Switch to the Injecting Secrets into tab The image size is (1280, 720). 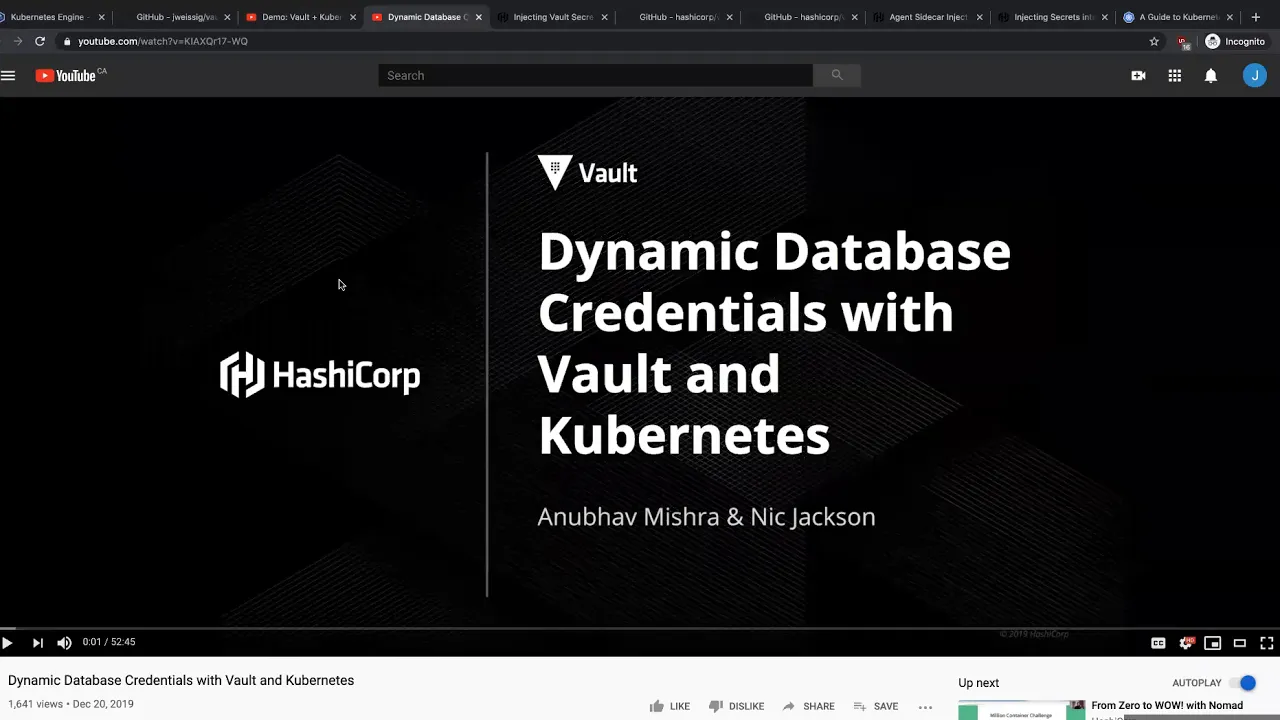click(1053, 17)
